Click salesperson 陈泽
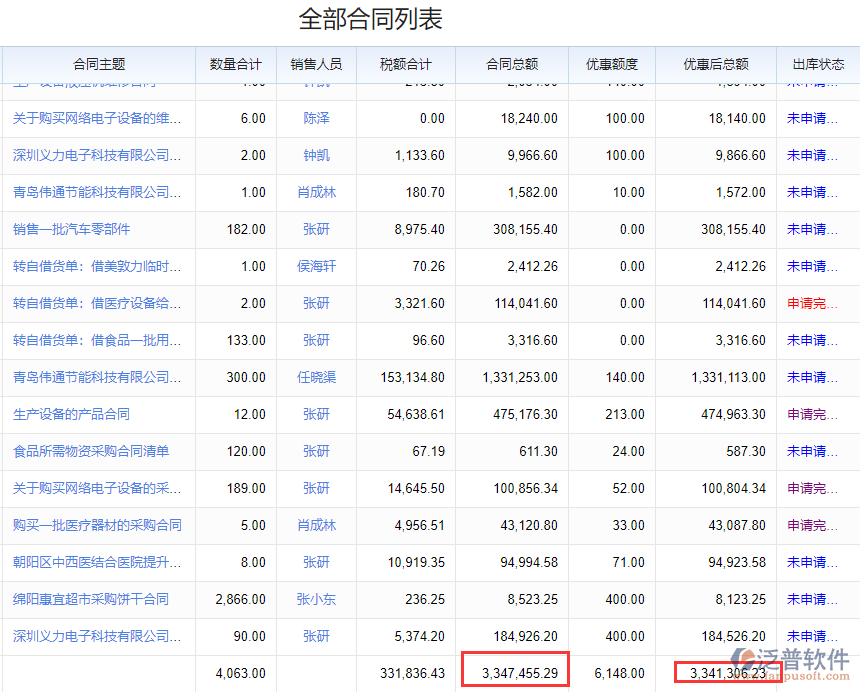Viewport: 860px width, 692px height. tap(316, 118)
